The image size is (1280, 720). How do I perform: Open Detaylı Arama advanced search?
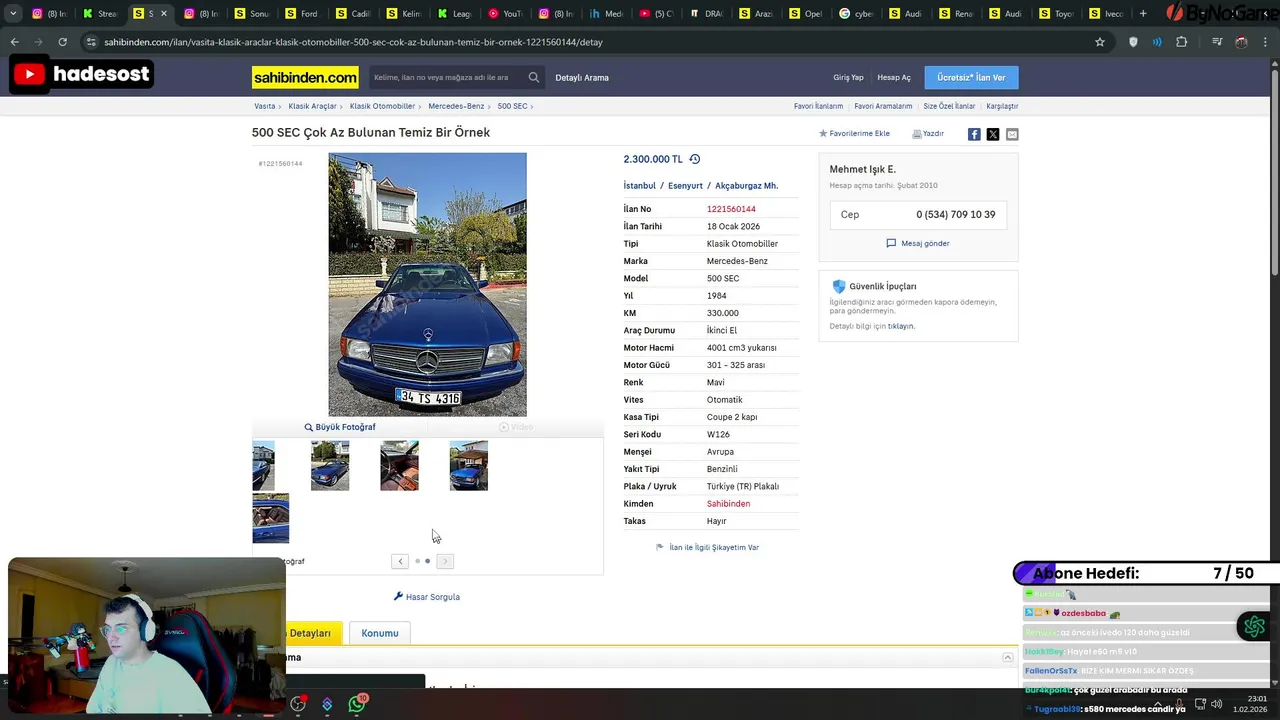click(582, 77)
